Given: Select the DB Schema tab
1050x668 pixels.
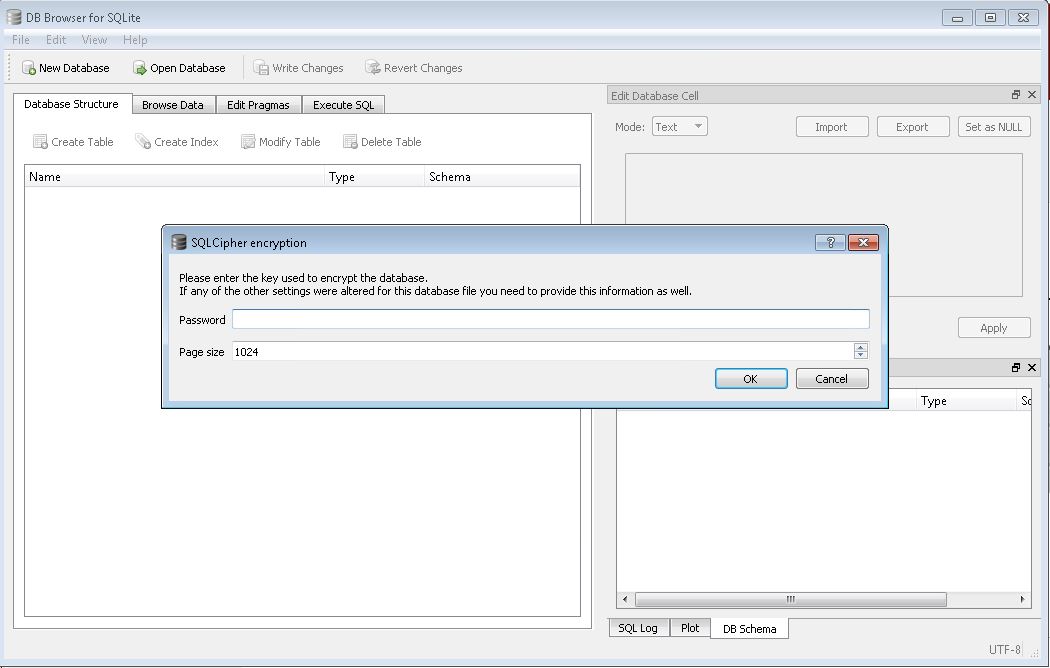Looking at the screenshot, I should 750,629.
